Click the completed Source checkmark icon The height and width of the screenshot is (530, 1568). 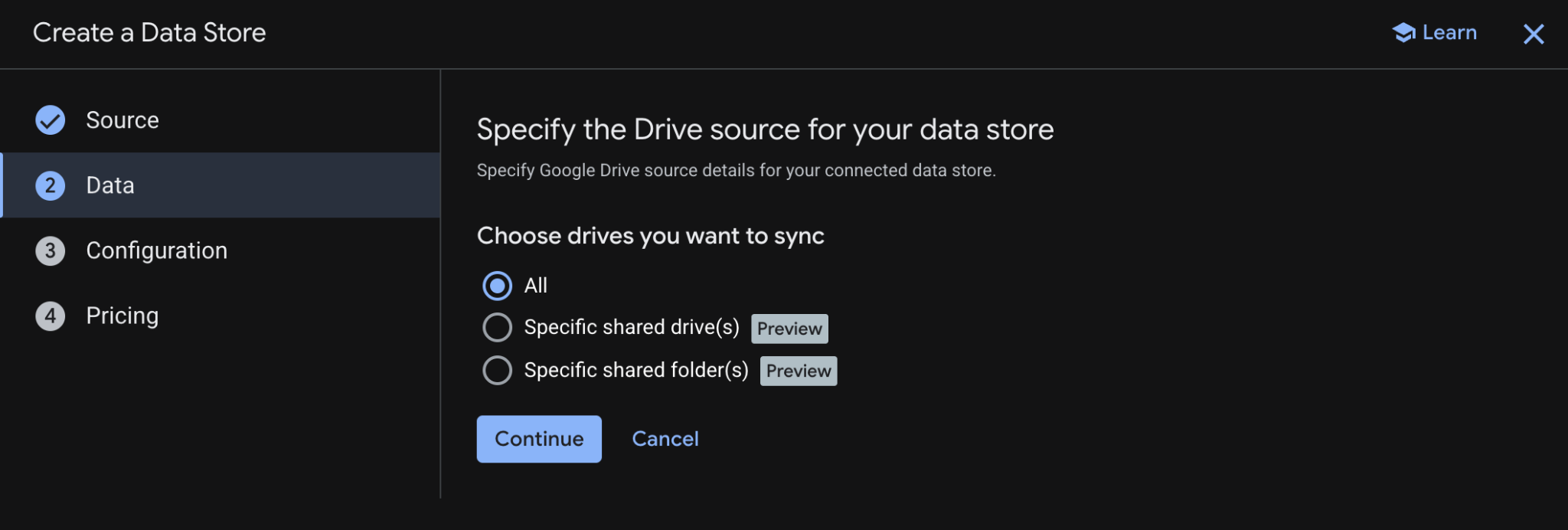tap(51, 120)
